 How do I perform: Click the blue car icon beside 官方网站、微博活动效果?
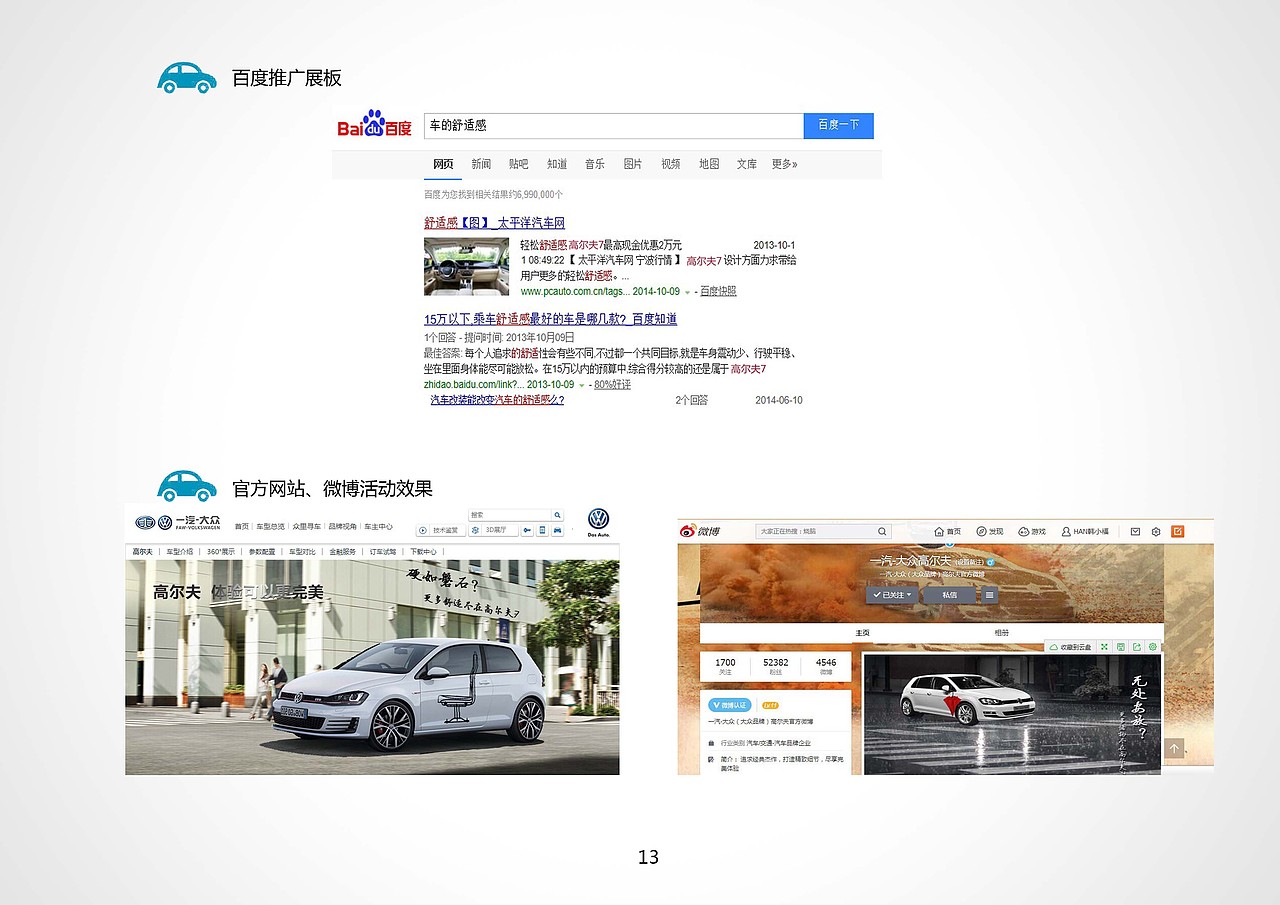pyautogui.click(x=187, y=485)
